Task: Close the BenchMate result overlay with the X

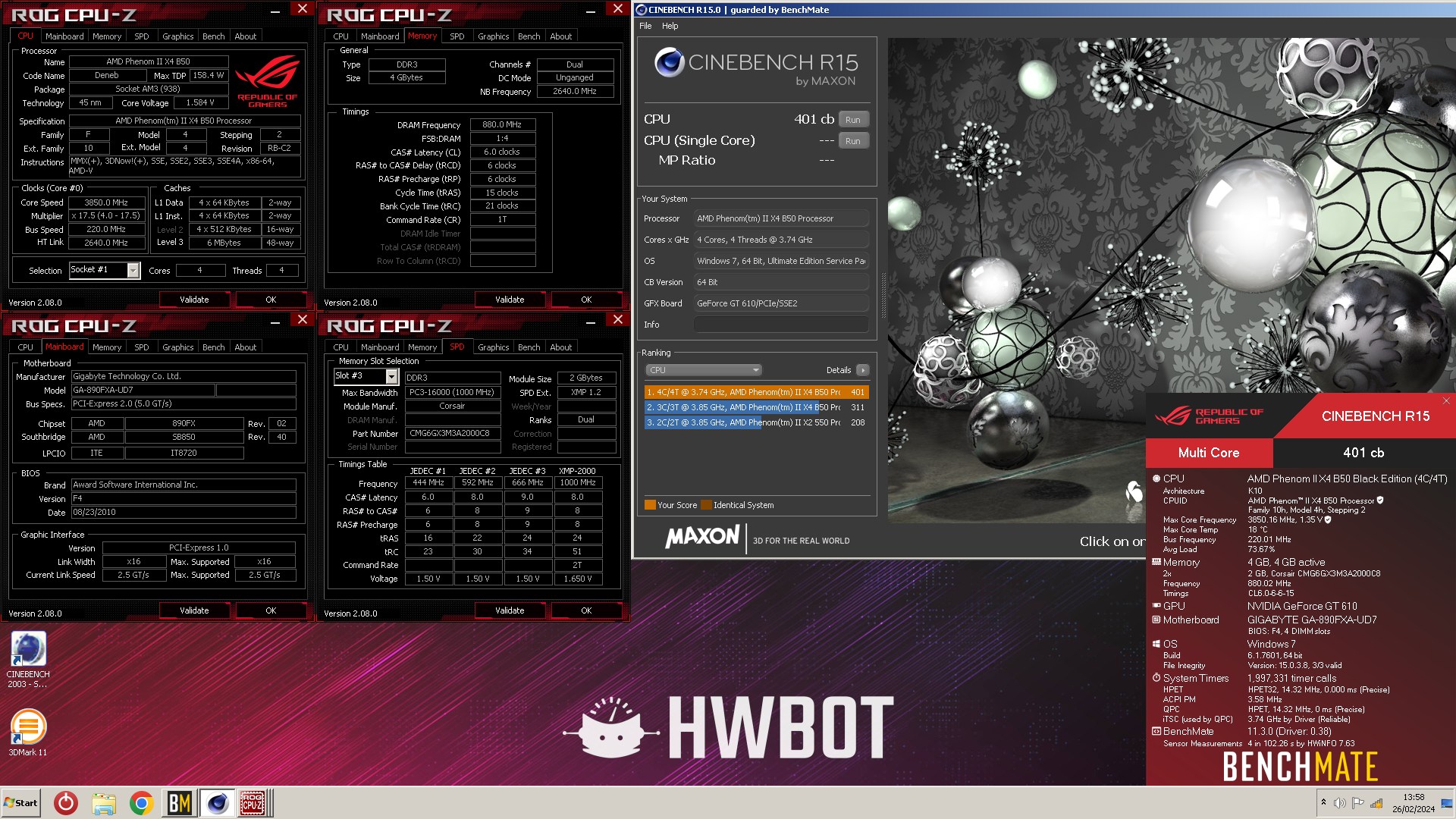Action: 1446,400
